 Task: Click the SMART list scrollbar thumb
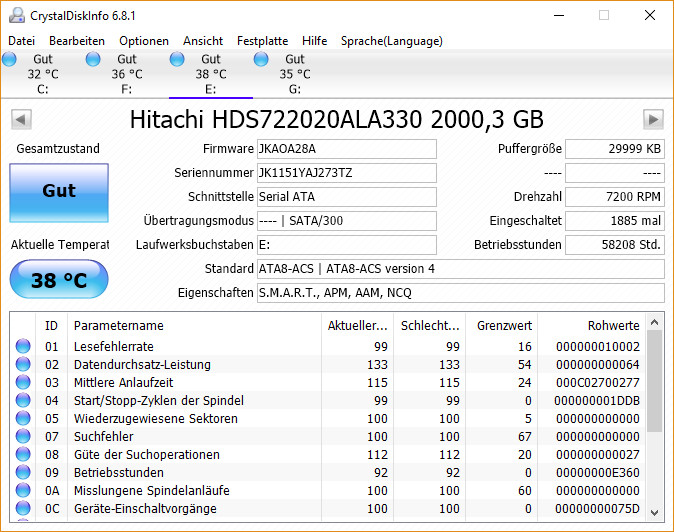point(655,381)
